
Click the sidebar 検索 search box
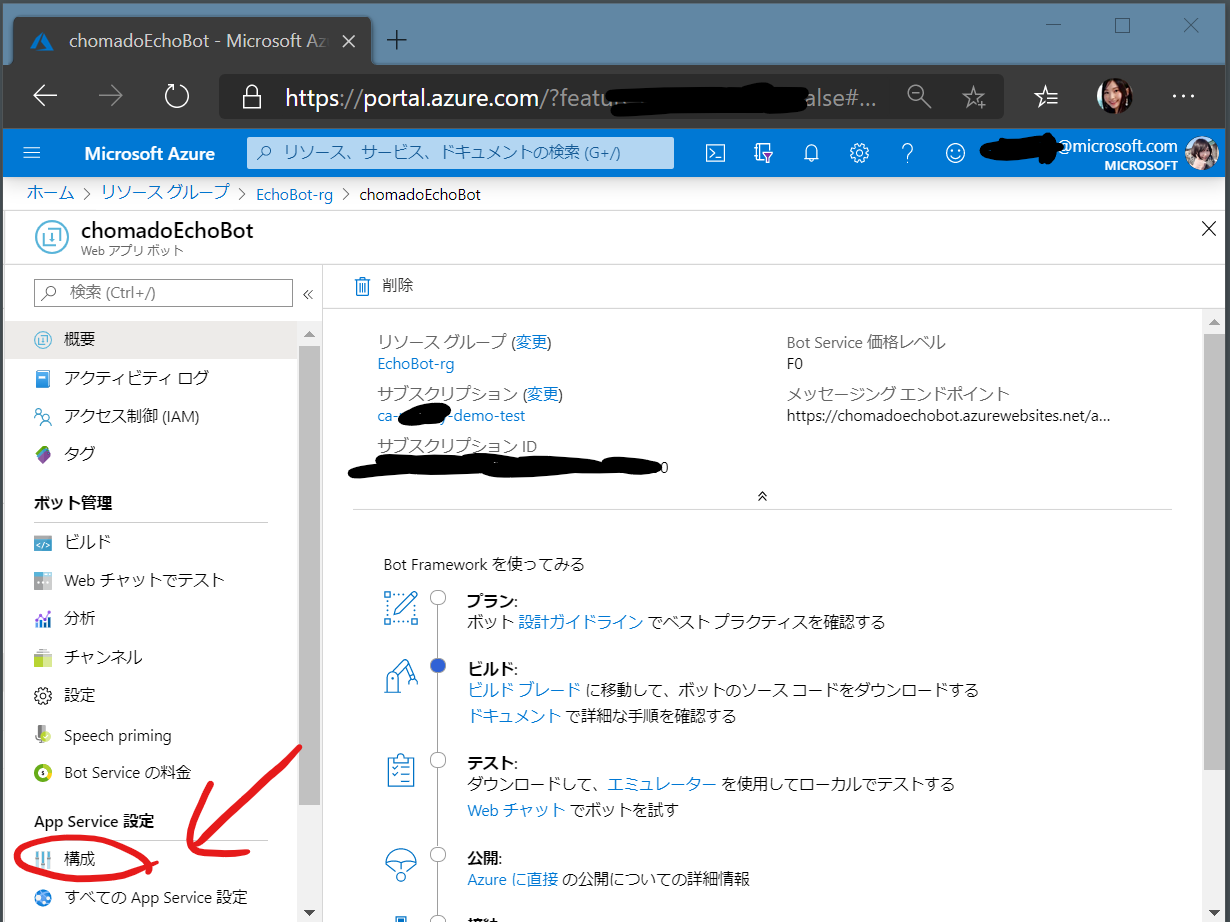[x=163, y=292]
